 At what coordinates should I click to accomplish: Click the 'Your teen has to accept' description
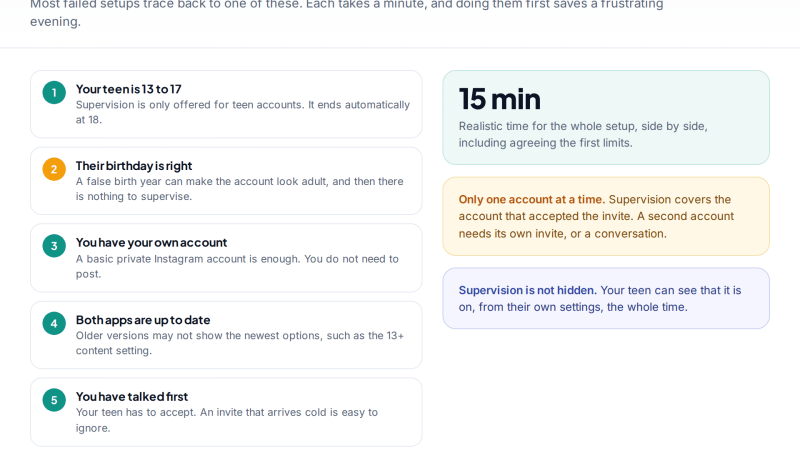[227, 420]
